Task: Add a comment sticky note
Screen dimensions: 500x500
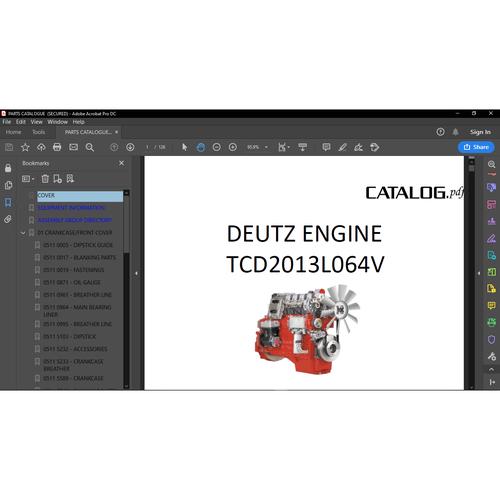Action: 326,147
